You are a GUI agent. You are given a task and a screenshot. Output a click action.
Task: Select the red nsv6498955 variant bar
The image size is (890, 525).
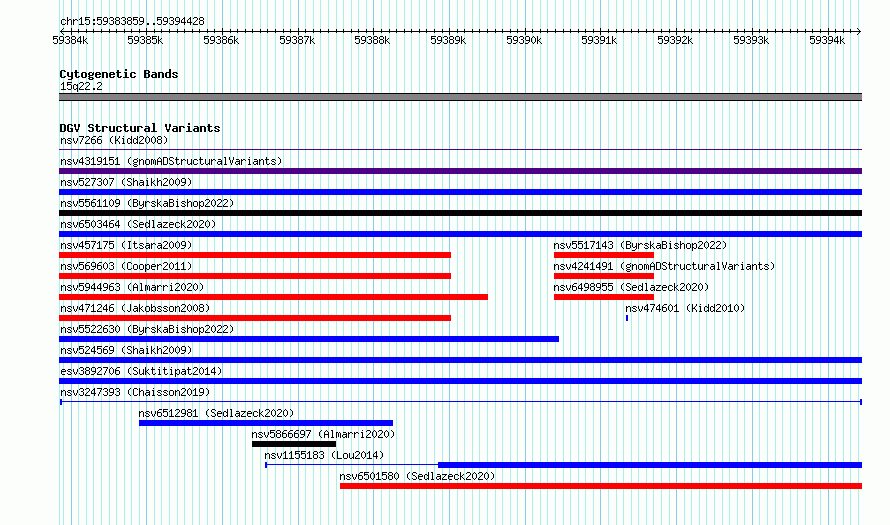604,297
